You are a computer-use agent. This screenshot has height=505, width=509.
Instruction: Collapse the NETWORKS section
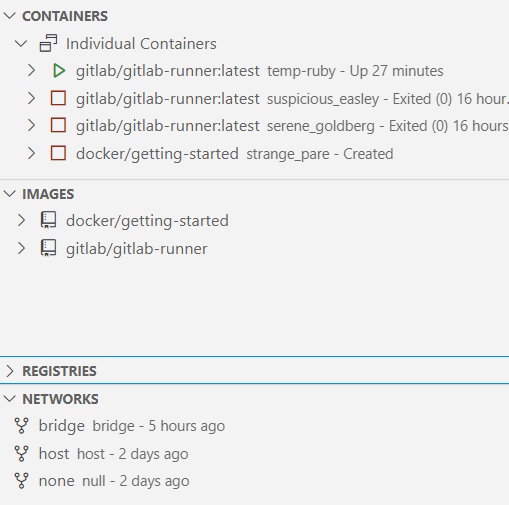coord(10,399)
